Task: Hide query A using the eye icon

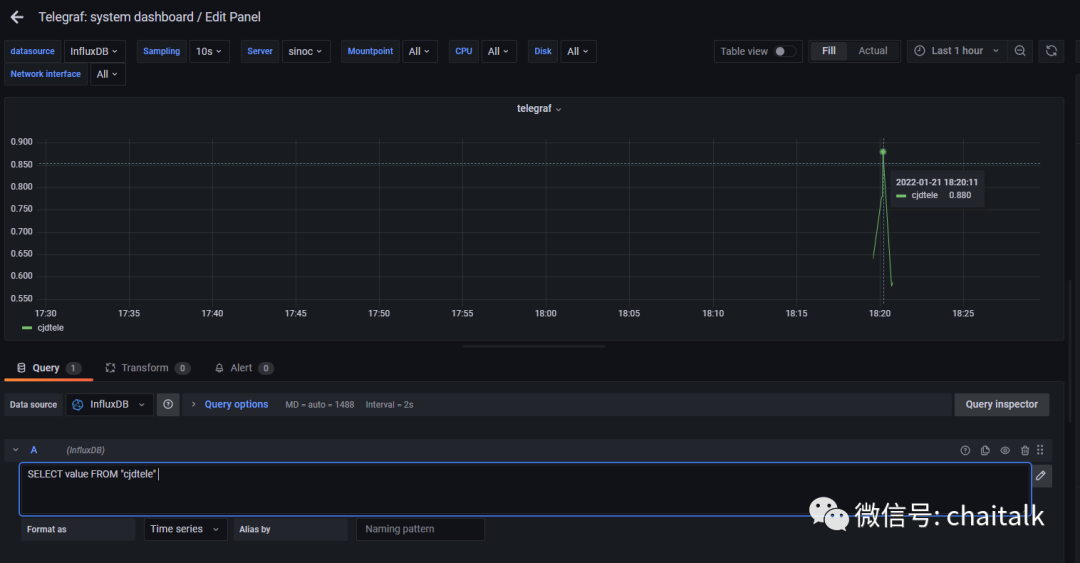Action: point(1005,450)
